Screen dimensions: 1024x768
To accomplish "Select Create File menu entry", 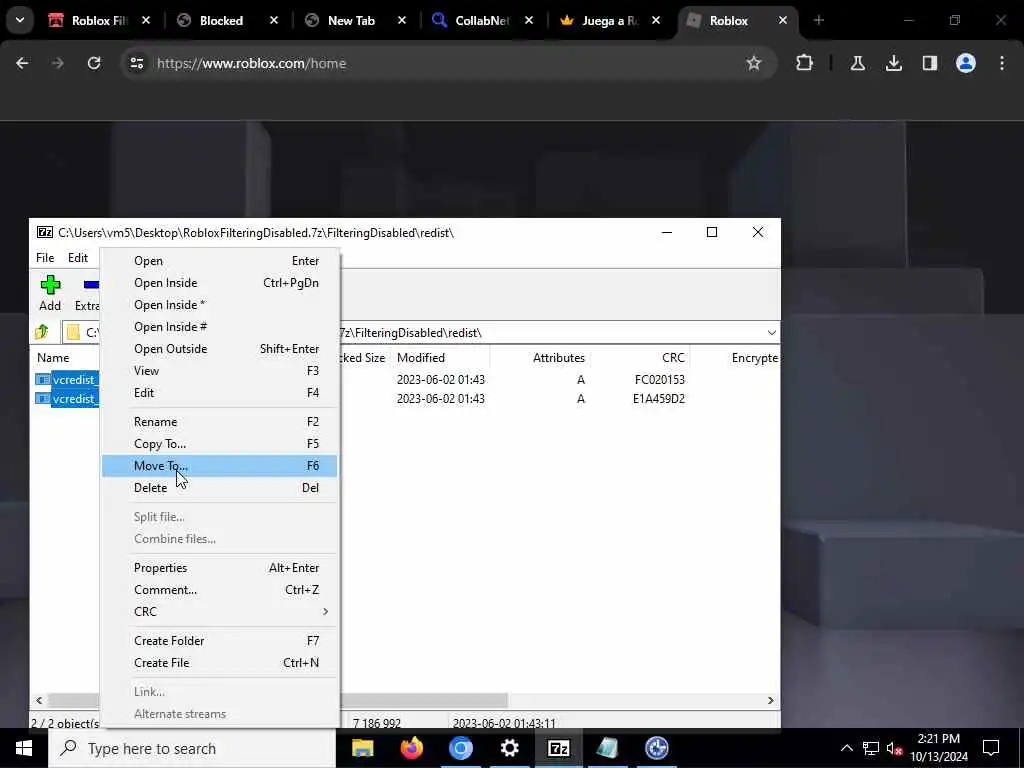I will tap(219, 663).
